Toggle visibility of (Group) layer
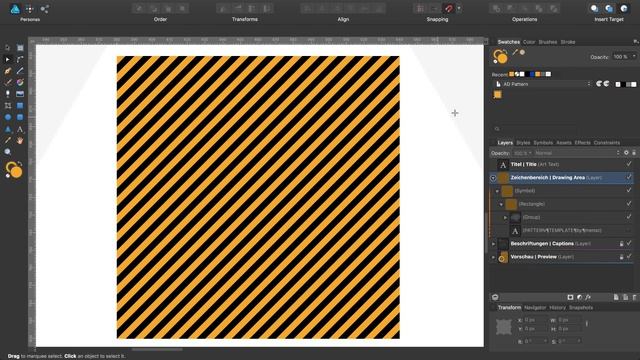Viewport: 640px width, 360px height. pyautogui.click(x=629, y=217)
